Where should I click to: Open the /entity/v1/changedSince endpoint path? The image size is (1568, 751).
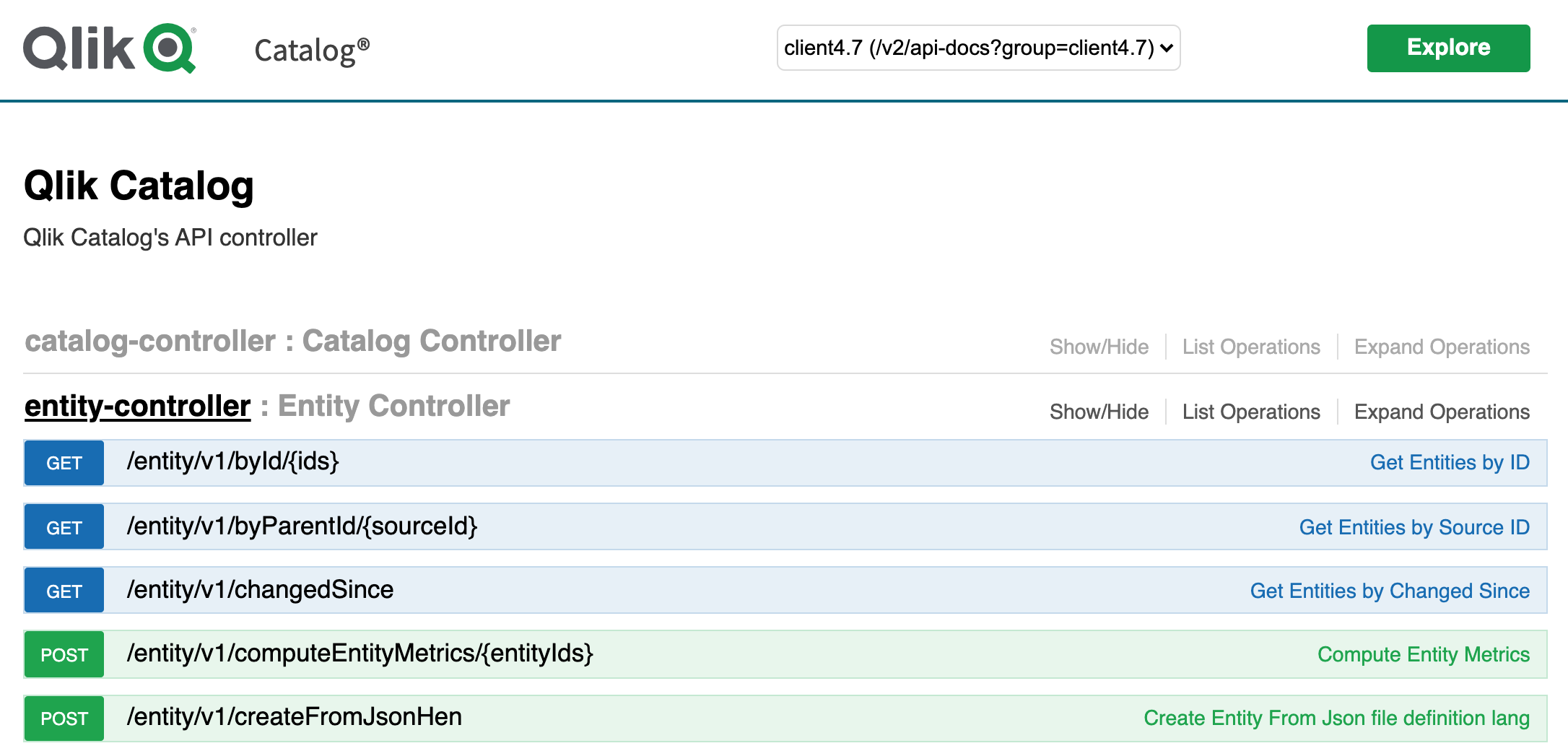[260, 590]
